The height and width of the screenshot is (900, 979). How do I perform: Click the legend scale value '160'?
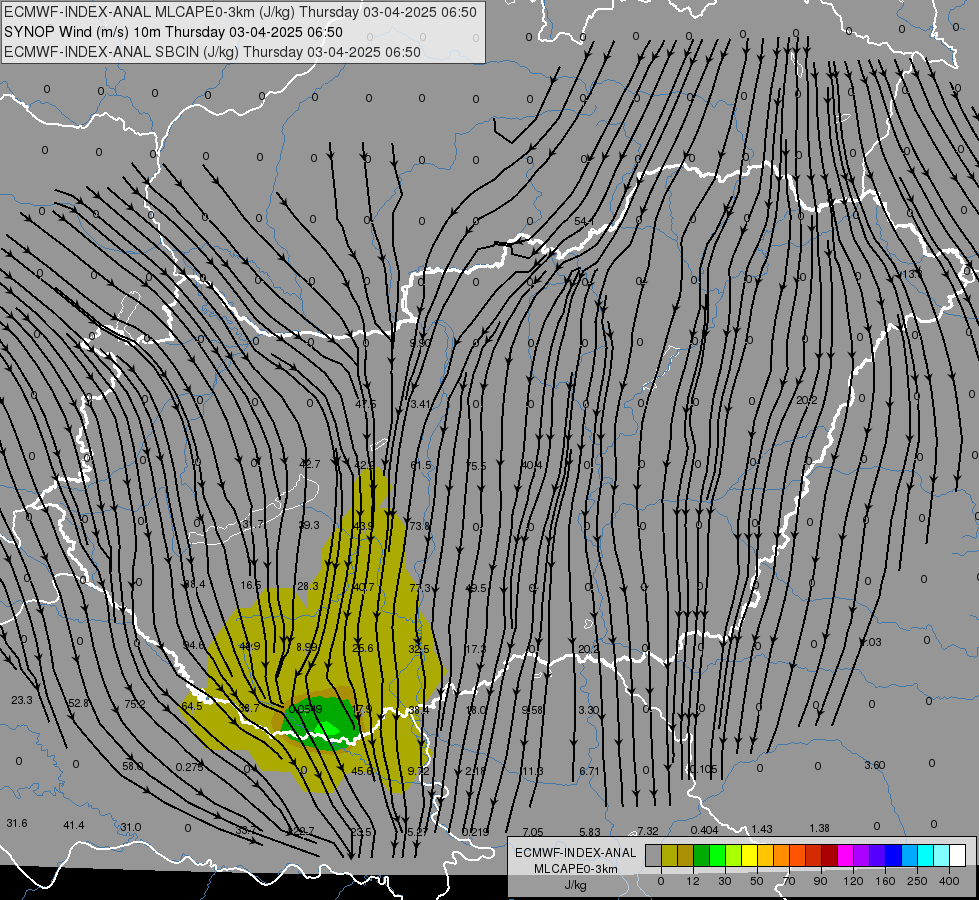pos(885,881)
